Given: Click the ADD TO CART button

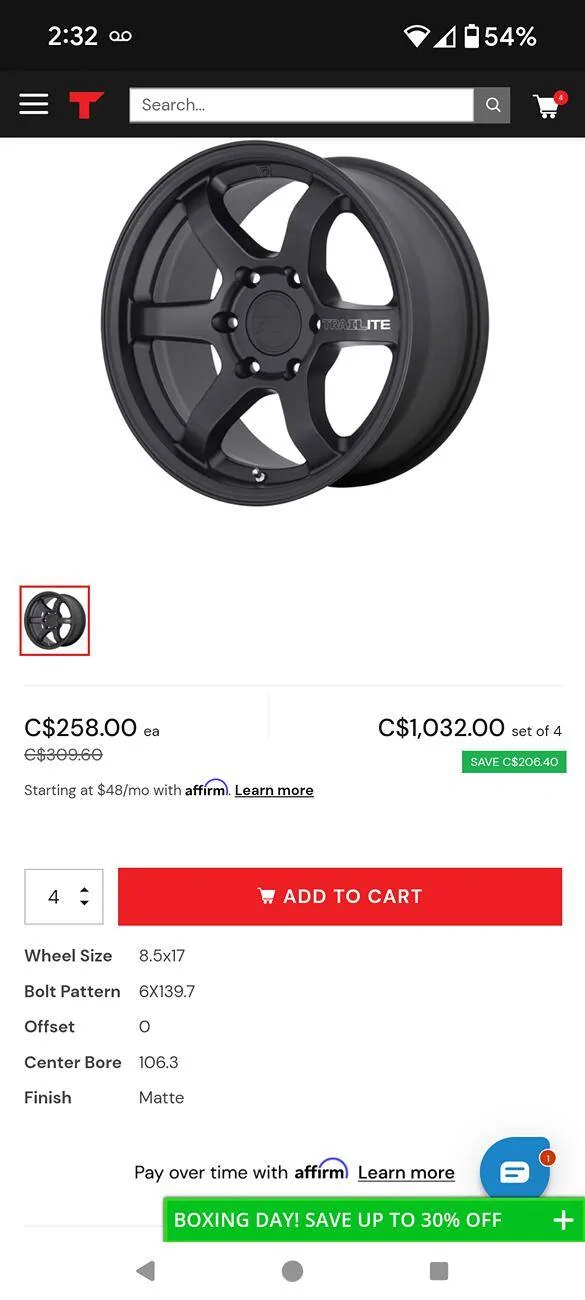Looking at the screenshot, I should tap(340, 896).
